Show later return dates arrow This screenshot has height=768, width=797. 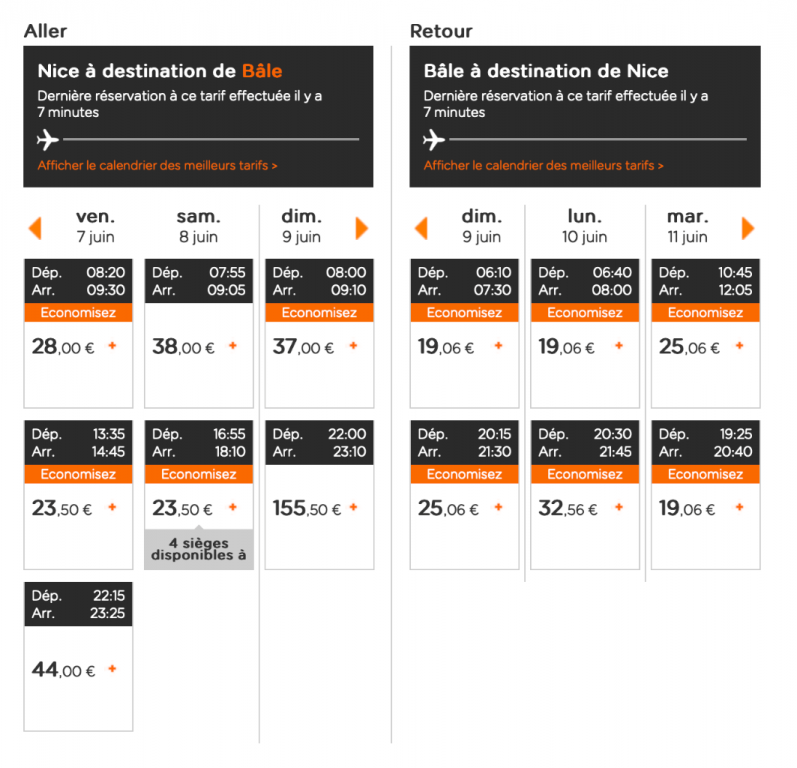pos(747,228)
